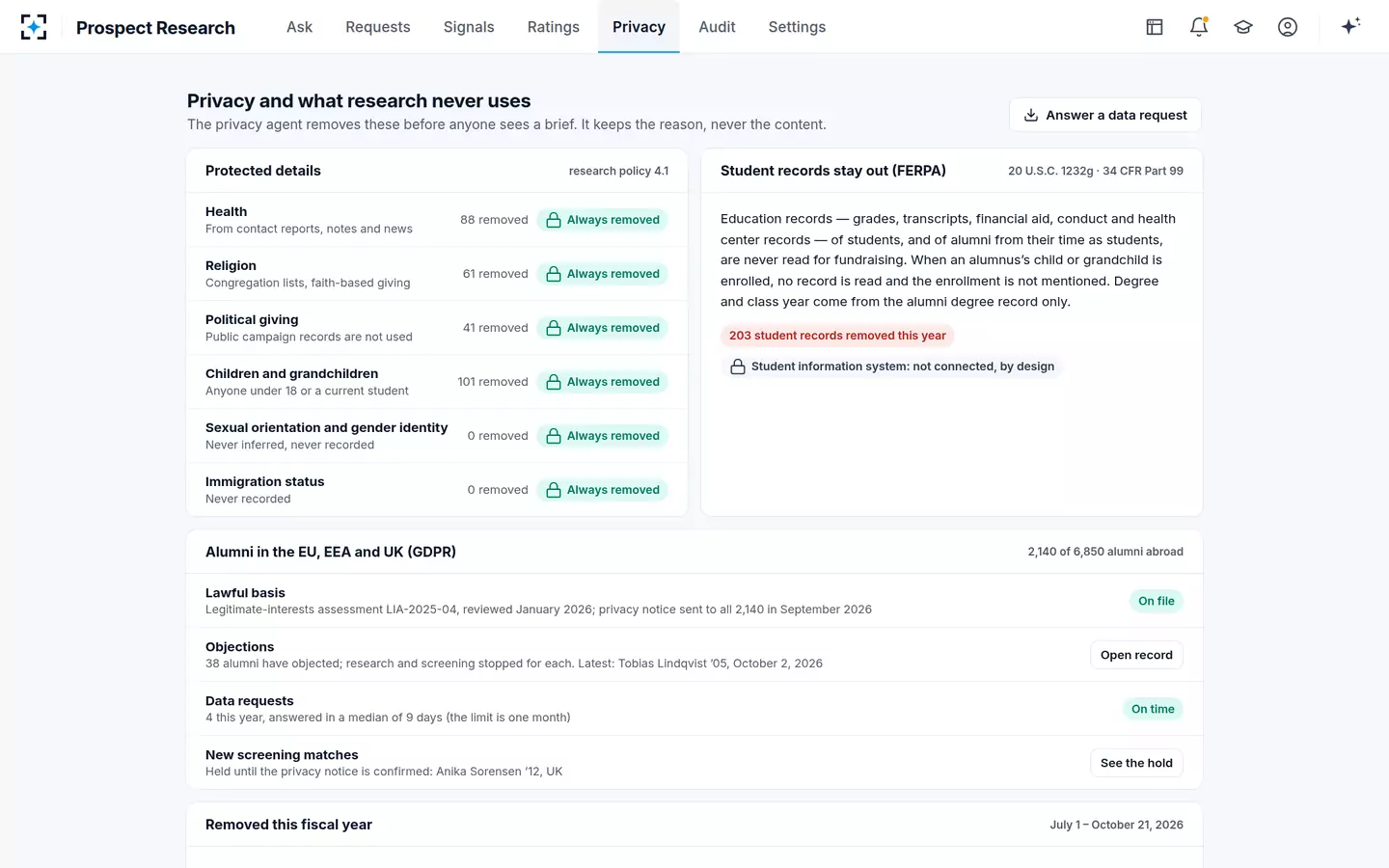Click the lock icon in Sexual orientation row
This screenshot has width=1389, height=868.
[554, 436]
